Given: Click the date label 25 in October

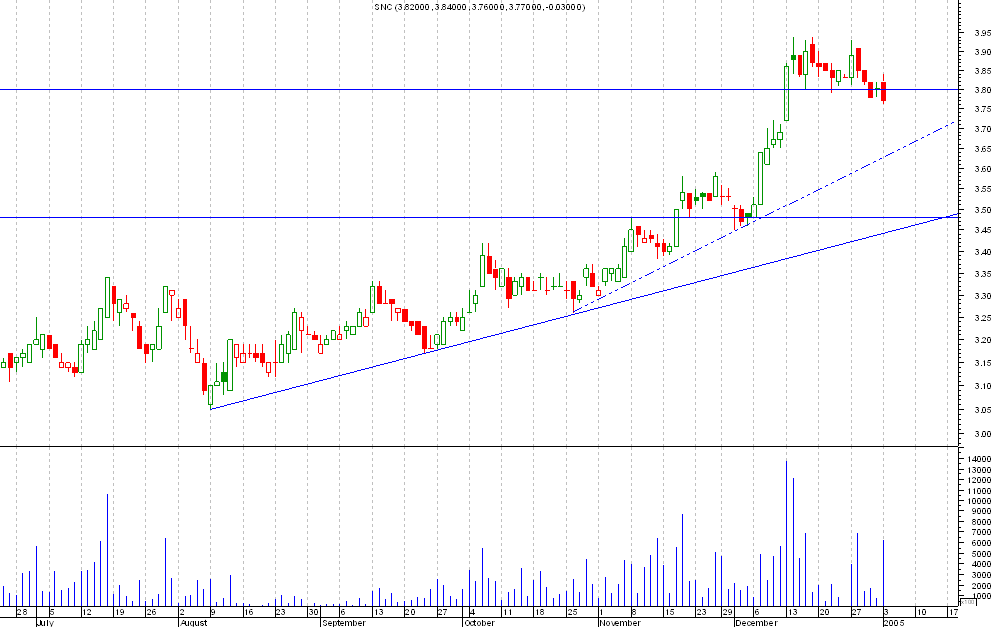Looking at the screenshot, I should coord(572,612).
